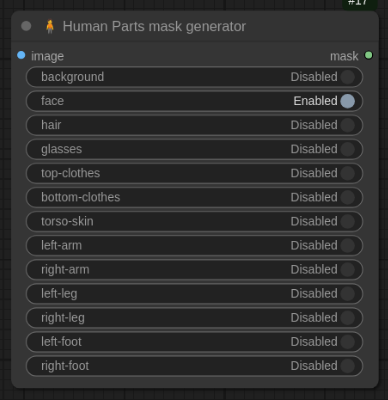Select the green mask output connector
Viewport: 388px width, 400px height.
click(368, 55)
